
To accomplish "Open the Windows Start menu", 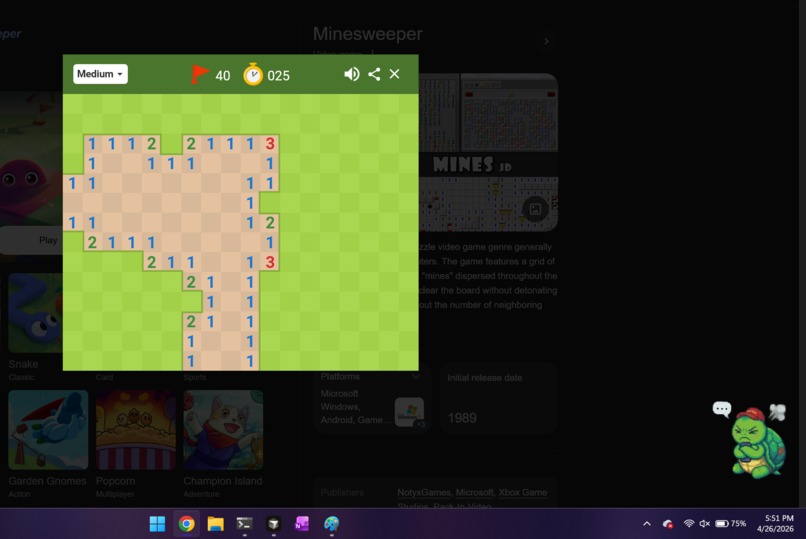I will [157, 524].
